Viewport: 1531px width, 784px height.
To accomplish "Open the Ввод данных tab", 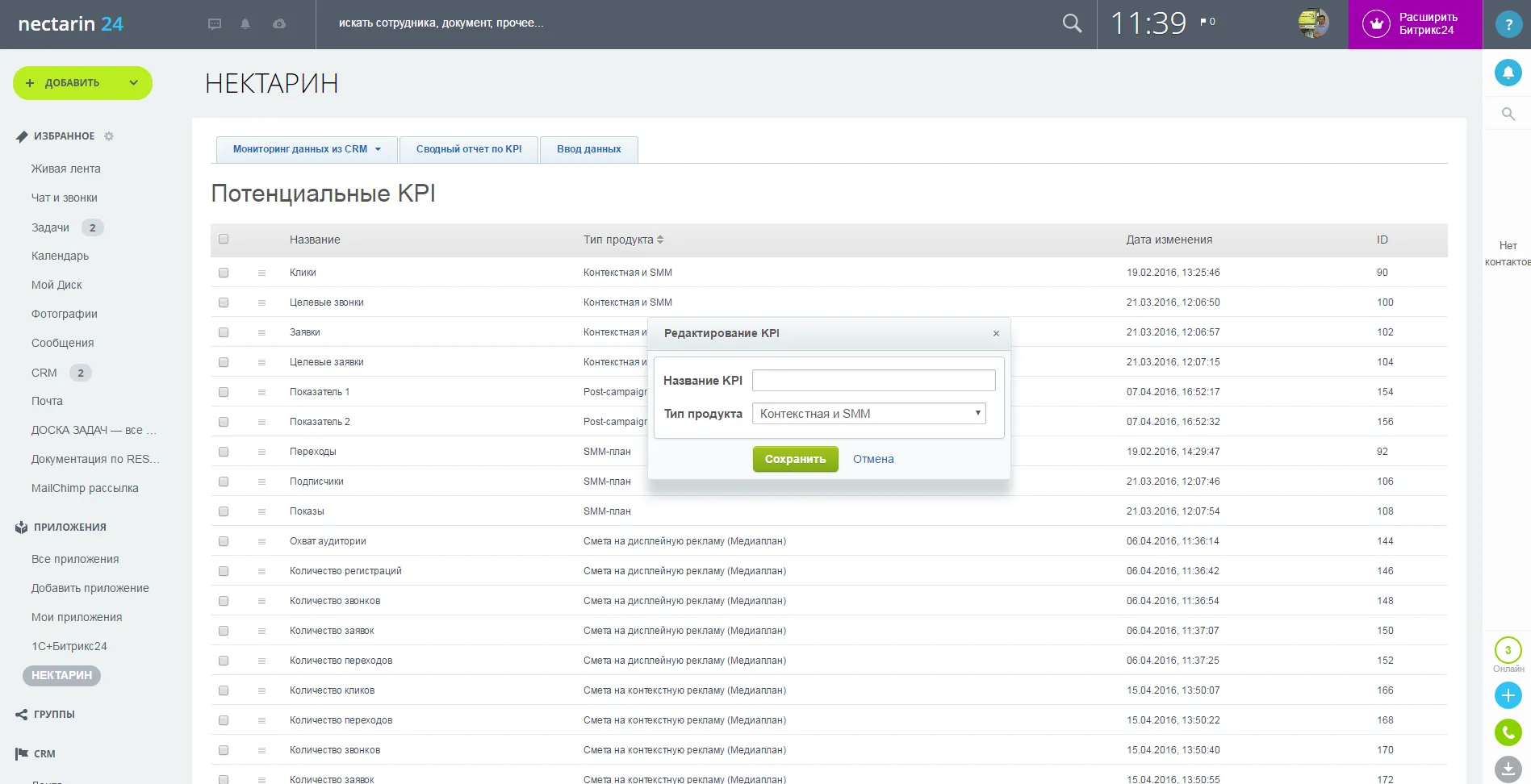I will click(588, 149).
